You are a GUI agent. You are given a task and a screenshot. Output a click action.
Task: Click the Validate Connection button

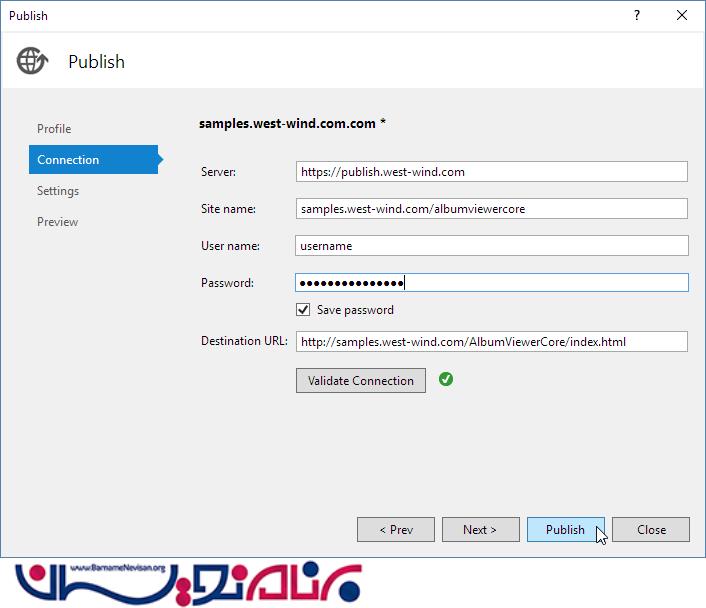click(x=361, y=381)
